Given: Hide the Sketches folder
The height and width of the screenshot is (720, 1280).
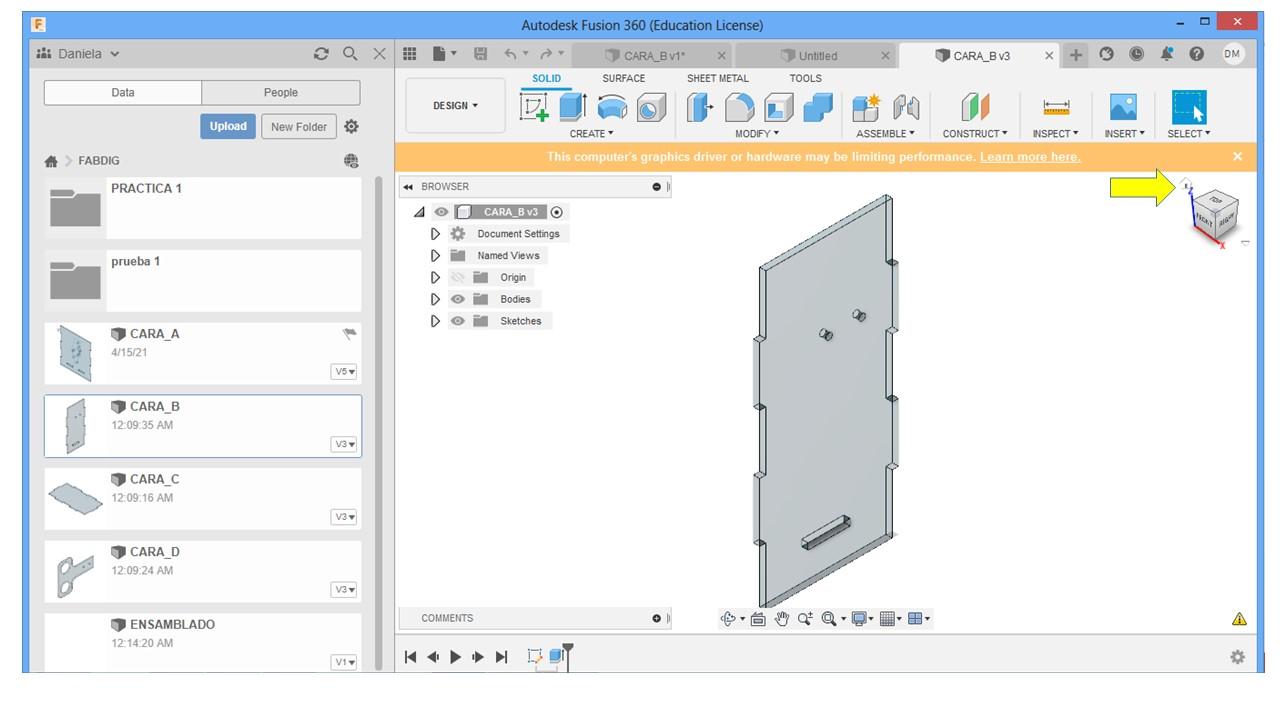Looking at the screenshot, I should point(458,321).
